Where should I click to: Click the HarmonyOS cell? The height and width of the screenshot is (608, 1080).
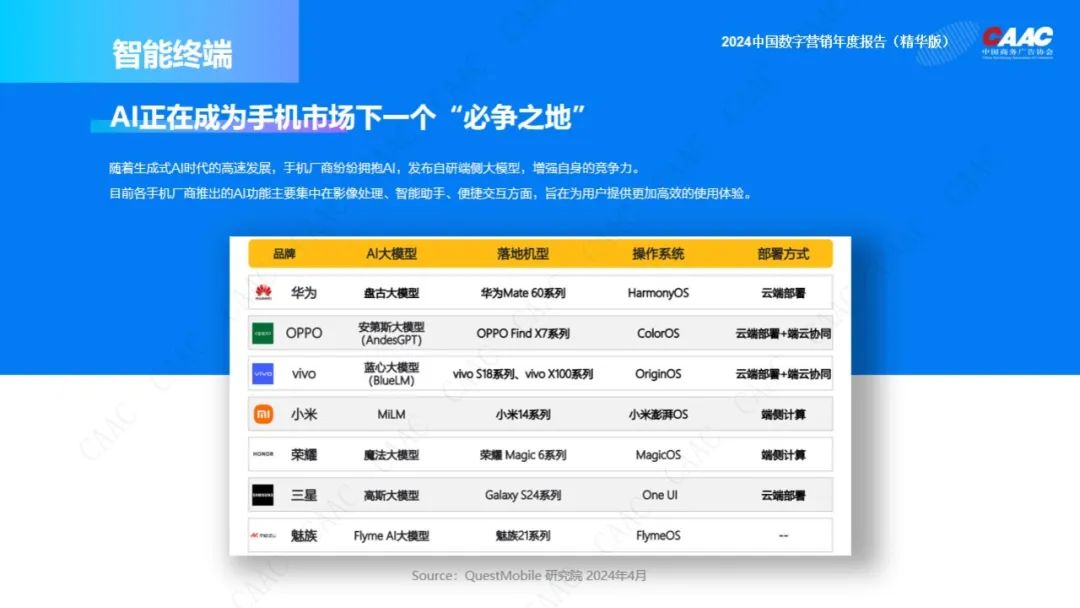point(658,293)
